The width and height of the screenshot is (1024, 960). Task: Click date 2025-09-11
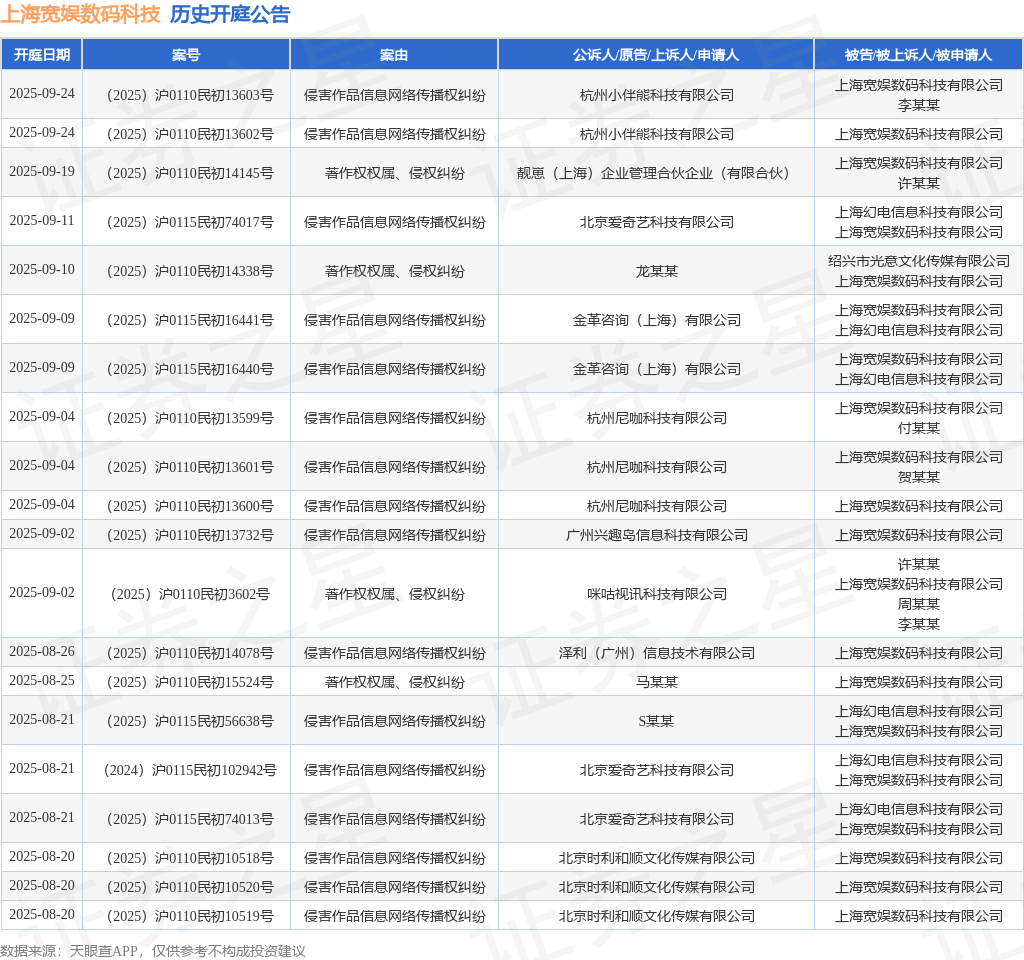(x=42, y=221)
